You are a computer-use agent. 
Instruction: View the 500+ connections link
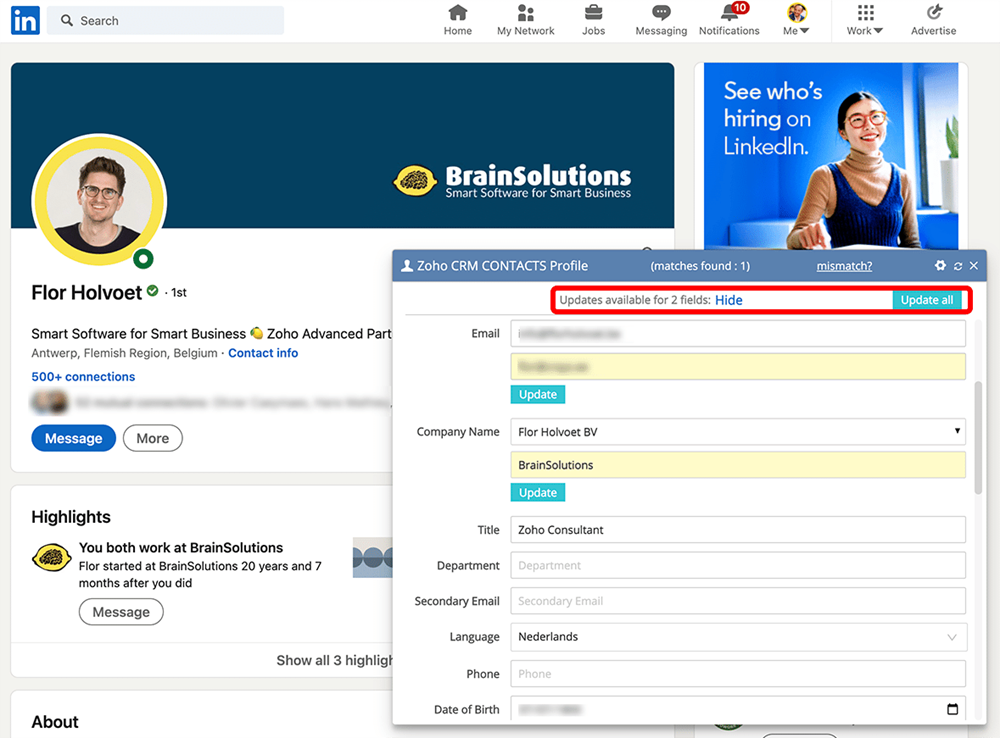pyautogui.click(x=83, y=376)
